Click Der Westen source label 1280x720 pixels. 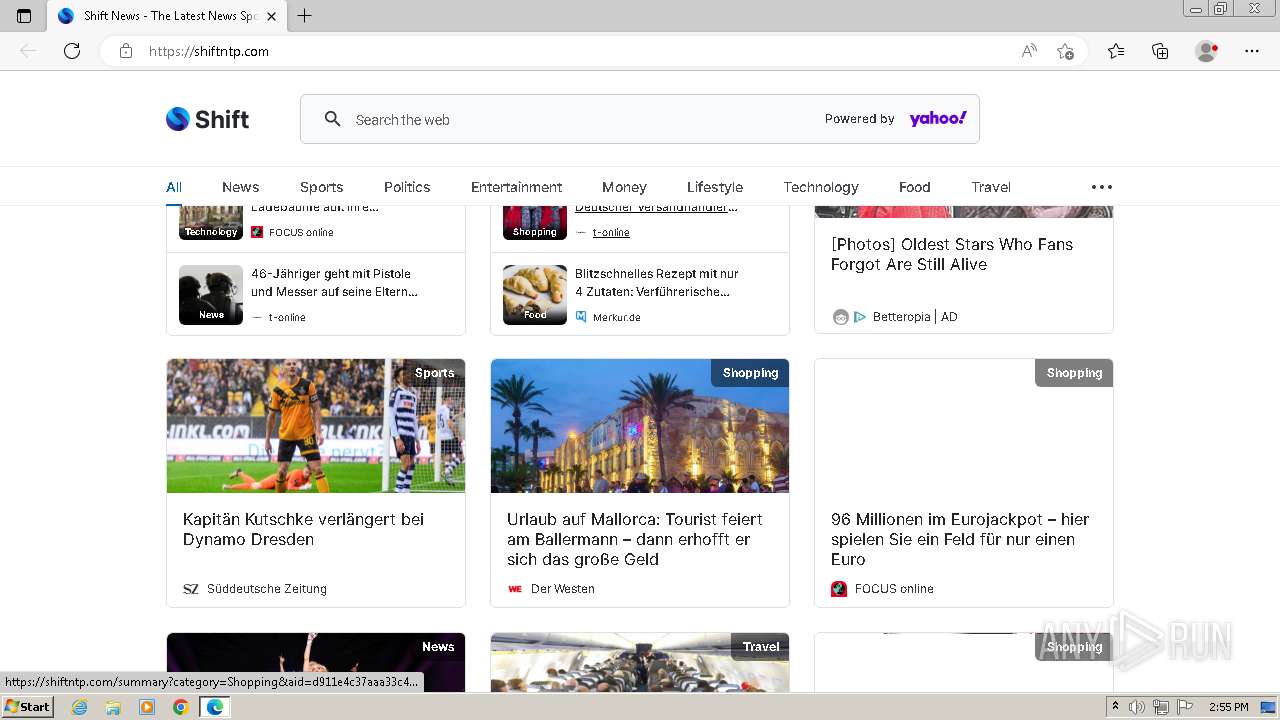pyautogui.click(x=563, y=589)
